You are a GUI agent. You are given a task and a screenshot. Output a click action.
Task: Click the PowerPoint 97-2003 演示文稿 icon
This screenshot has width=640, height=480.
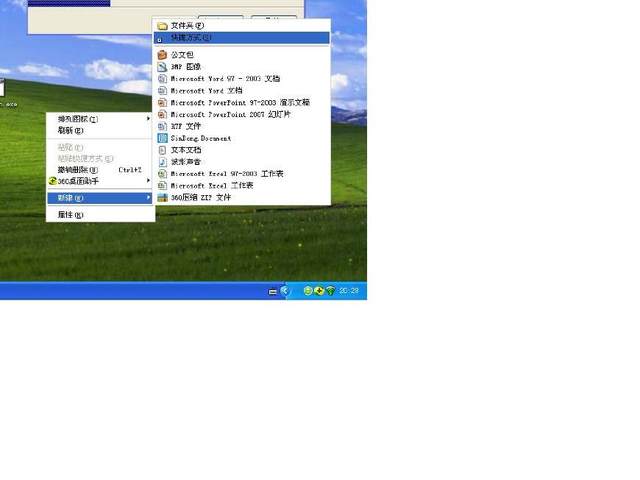(x=162, y=102)
